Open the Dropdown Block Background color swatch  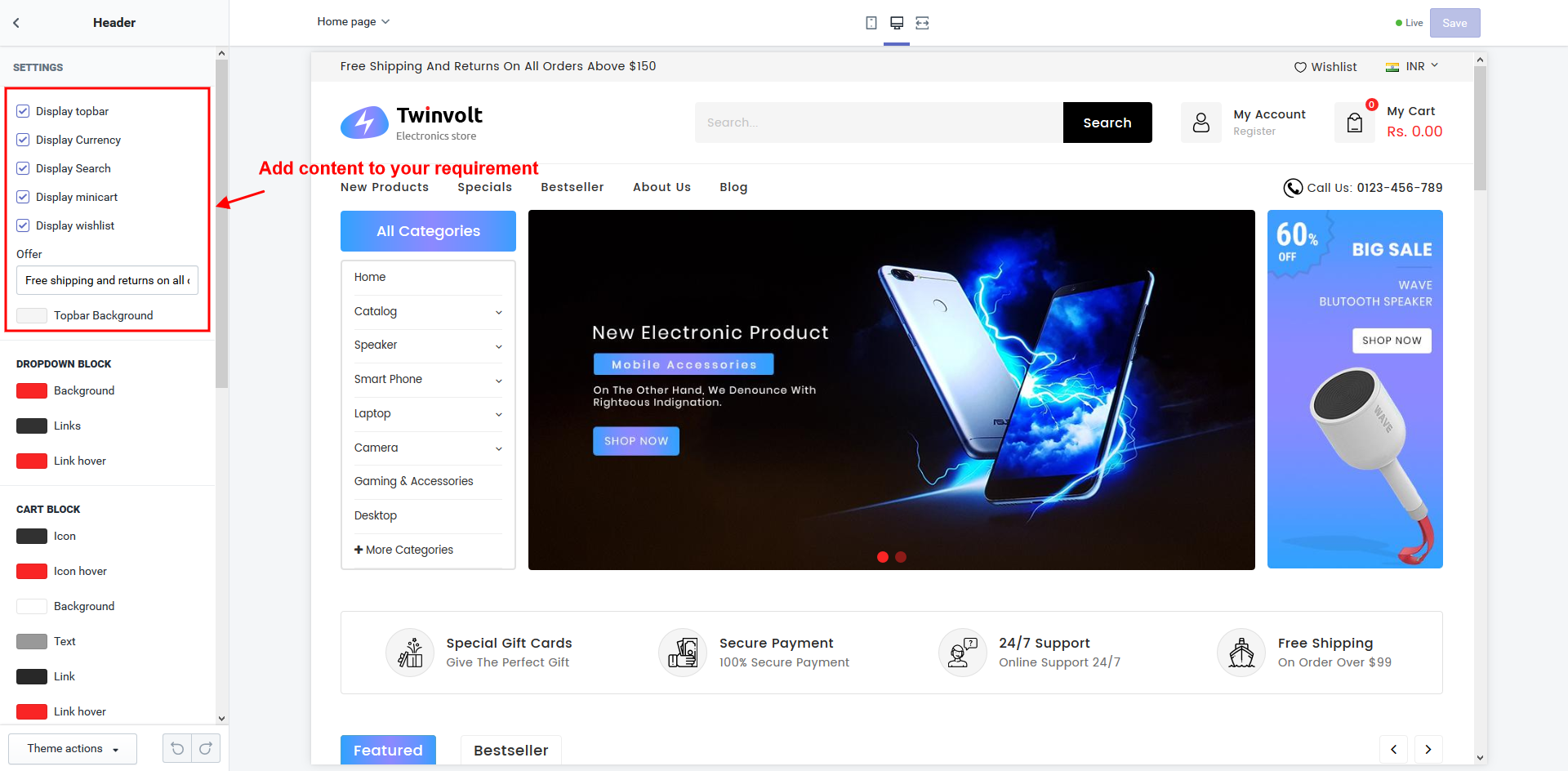point(32,391)
